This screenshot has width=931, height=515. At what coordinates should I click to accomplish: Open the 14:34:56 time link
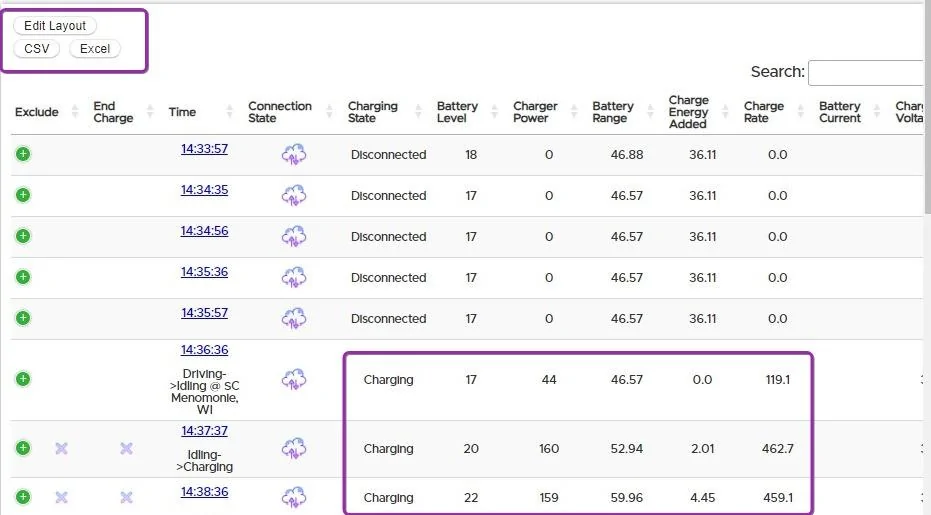click(x=204, y=230)
